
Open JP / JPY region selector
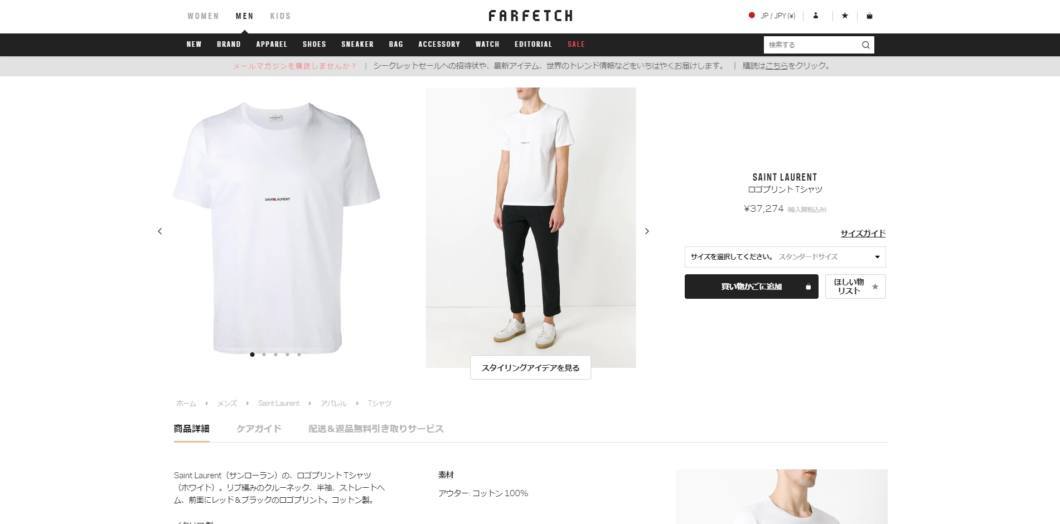click(x=772, y=16)
